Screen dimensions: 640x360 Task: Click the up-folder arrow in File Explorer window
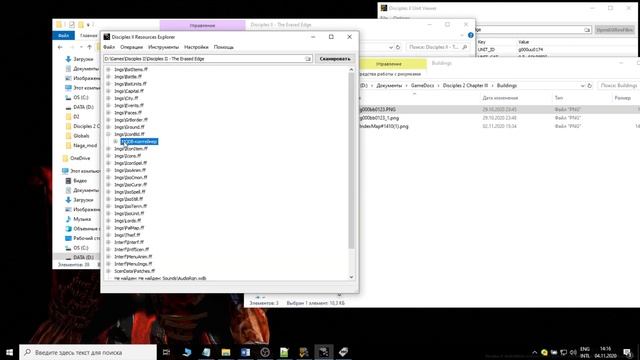pyautogui.click(x=89, y=47)
